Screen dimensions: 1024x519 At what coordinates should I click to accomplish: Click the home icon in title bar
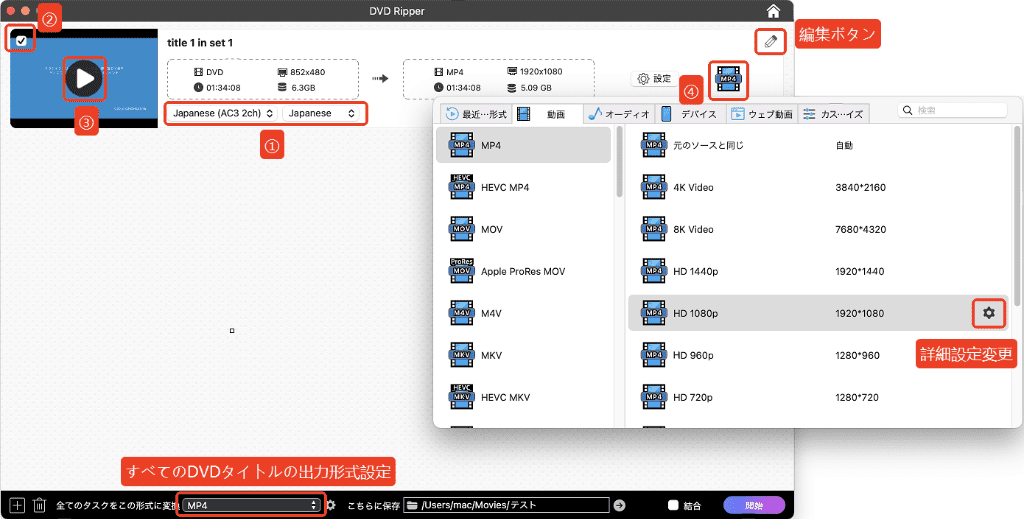pyautogui.click(x=773, y=11)
